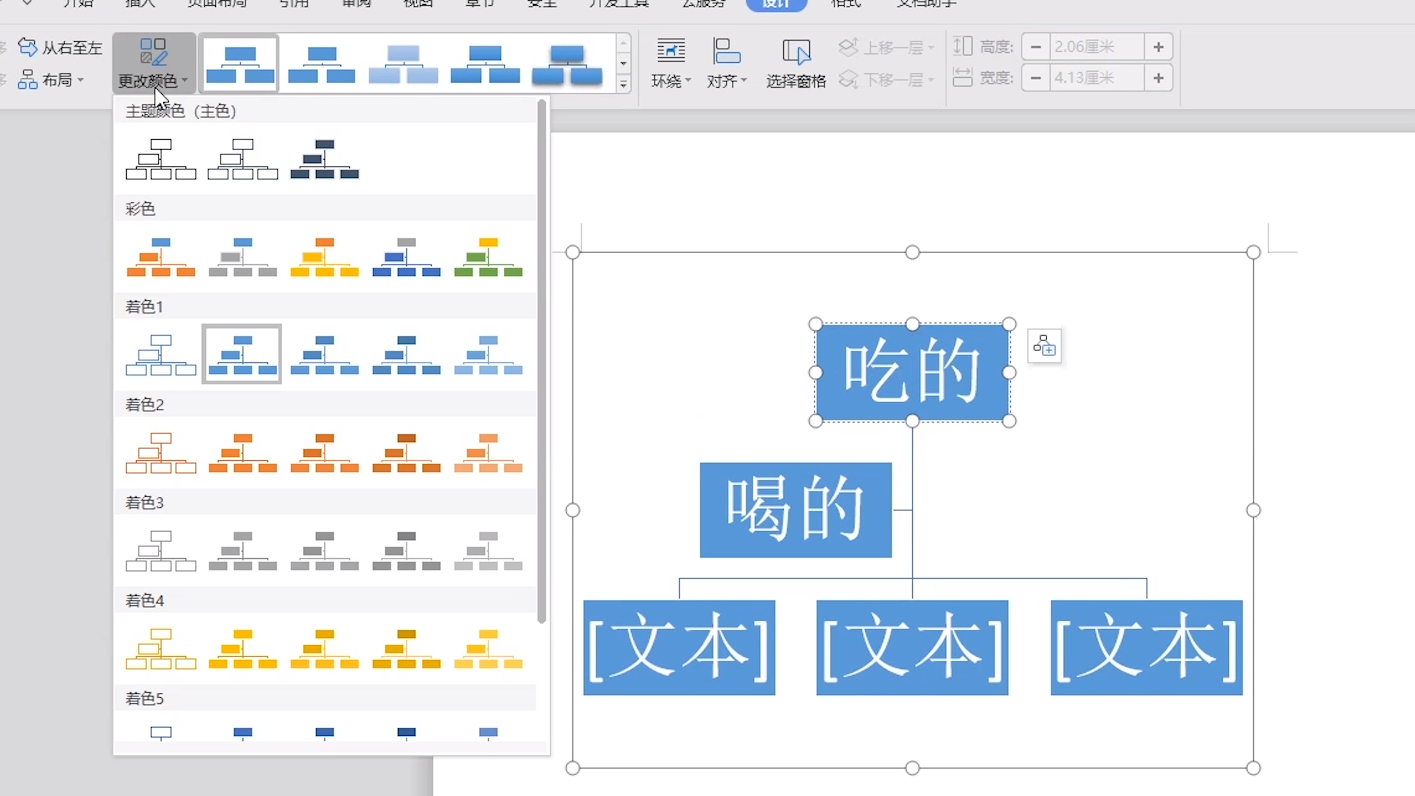Pick the blue-and-gray scheme under 彩色
Screen dimensions: 1415x796
click(243, 257)
